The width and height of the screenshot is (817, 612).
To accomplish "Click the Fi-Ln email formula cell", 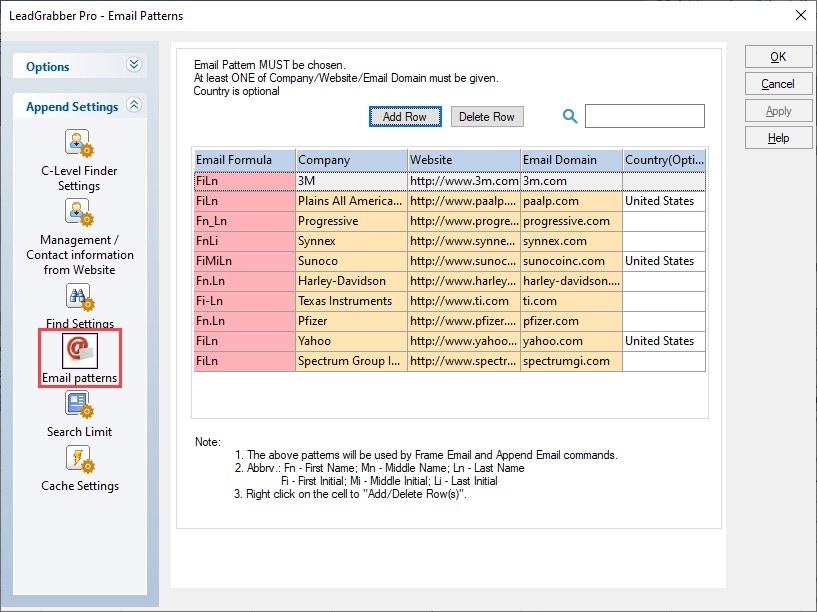I will point(244,301).
